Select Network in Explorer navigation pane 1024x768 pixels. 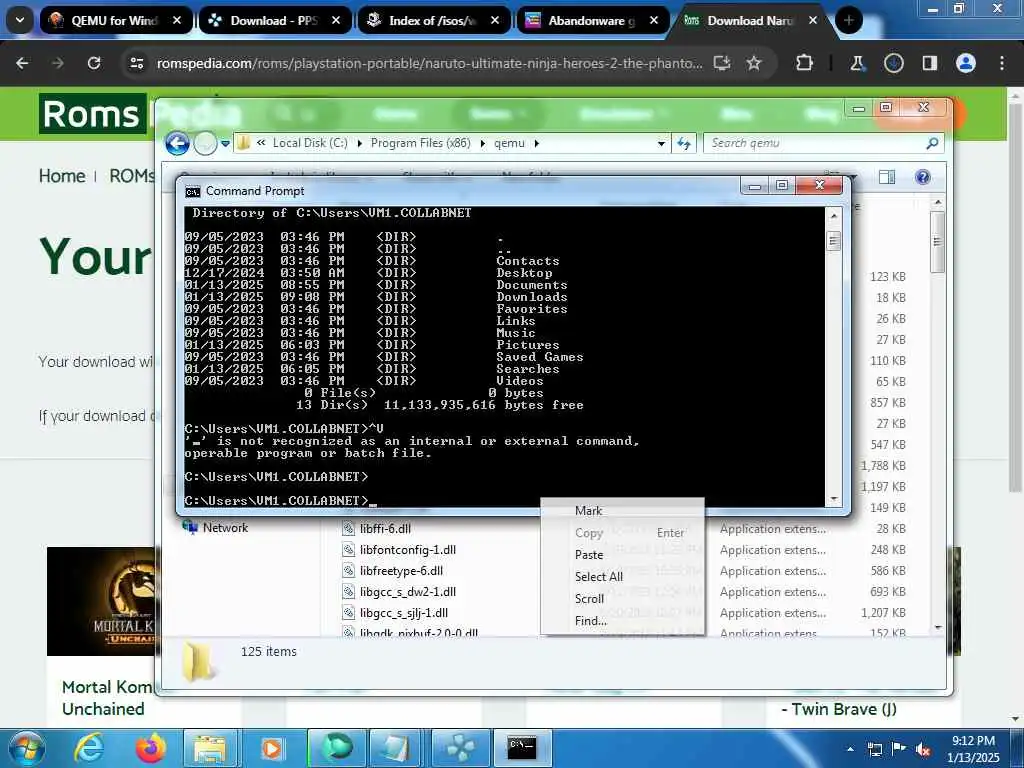coord(225,528)
